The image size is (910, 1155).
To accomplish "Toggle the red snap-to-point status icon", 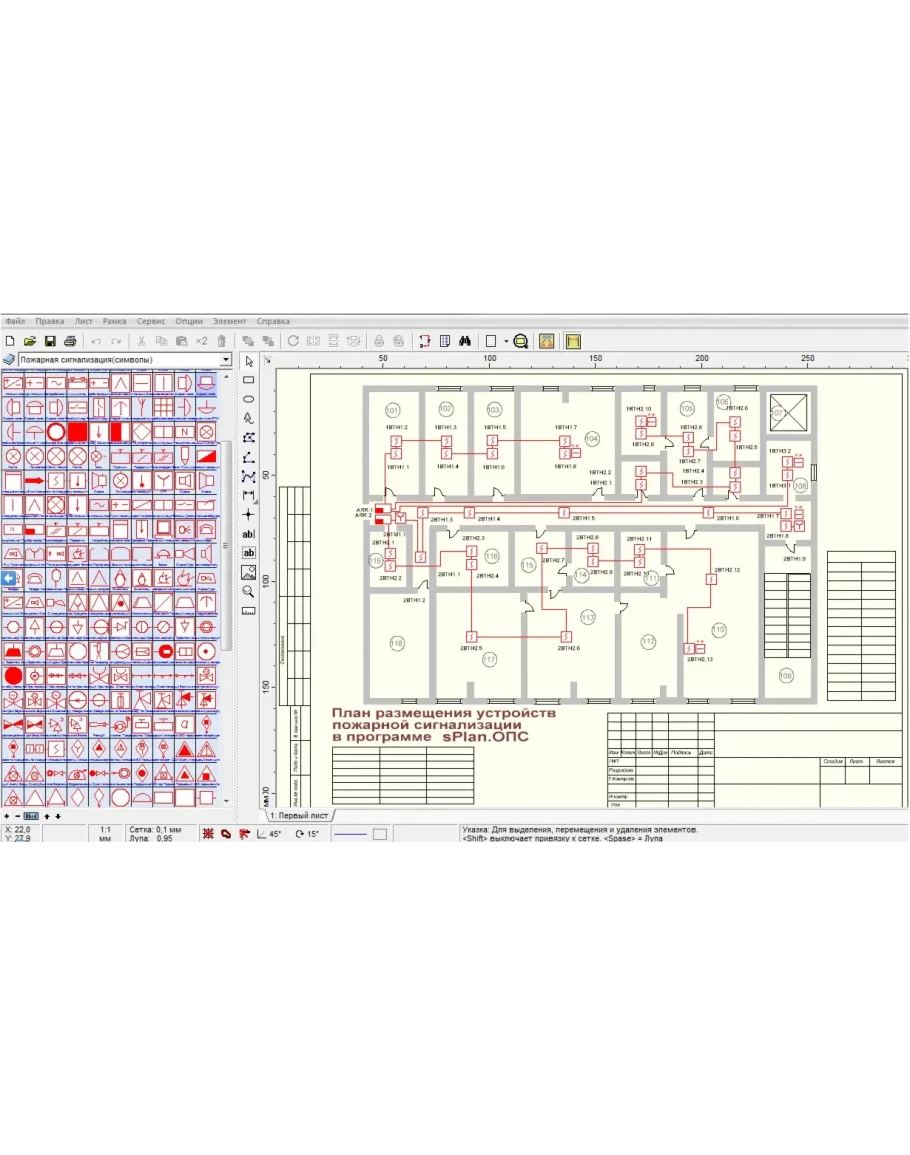I will click(244, 834).
